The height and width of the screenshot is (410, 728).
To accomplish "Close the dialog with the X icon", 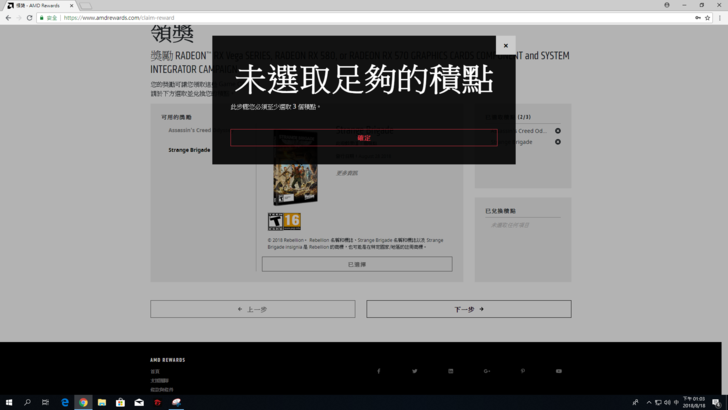I will click(506, 46).
